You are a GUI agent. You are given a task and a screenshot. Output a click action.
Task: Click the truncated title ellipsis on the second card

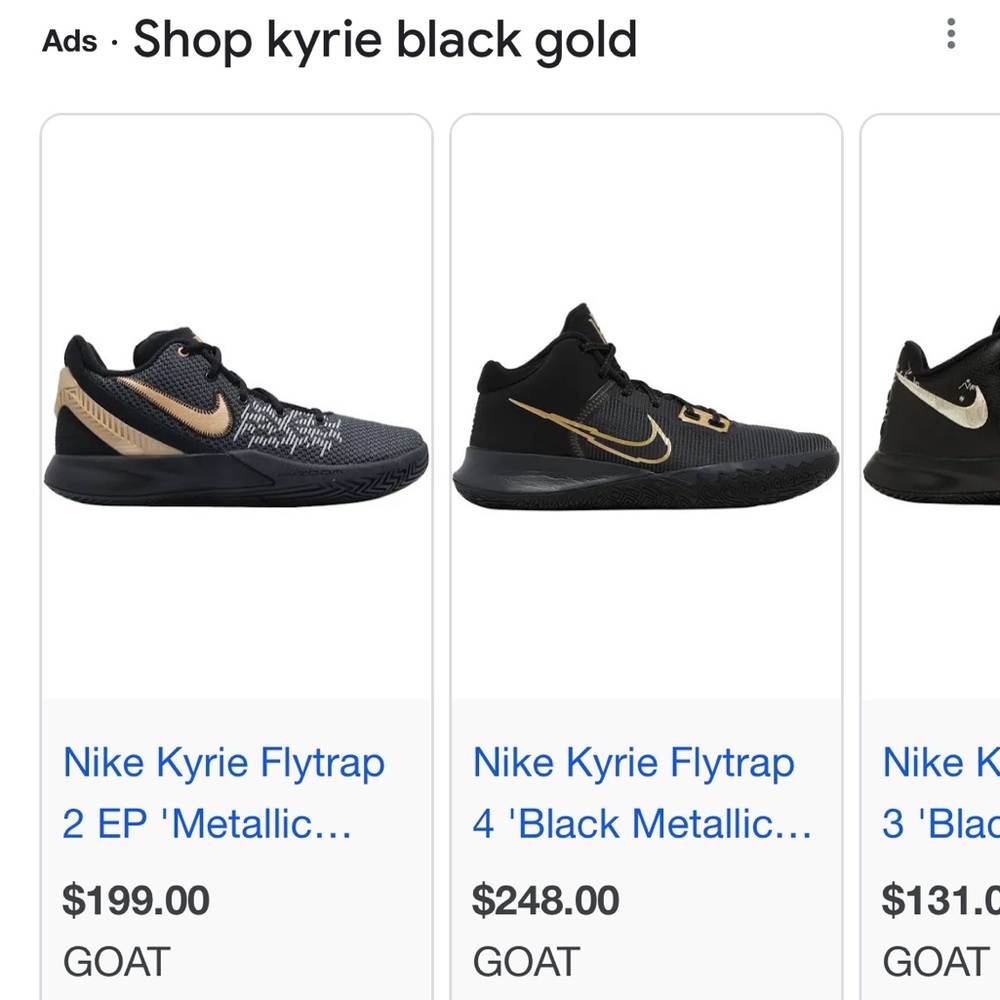798,823
